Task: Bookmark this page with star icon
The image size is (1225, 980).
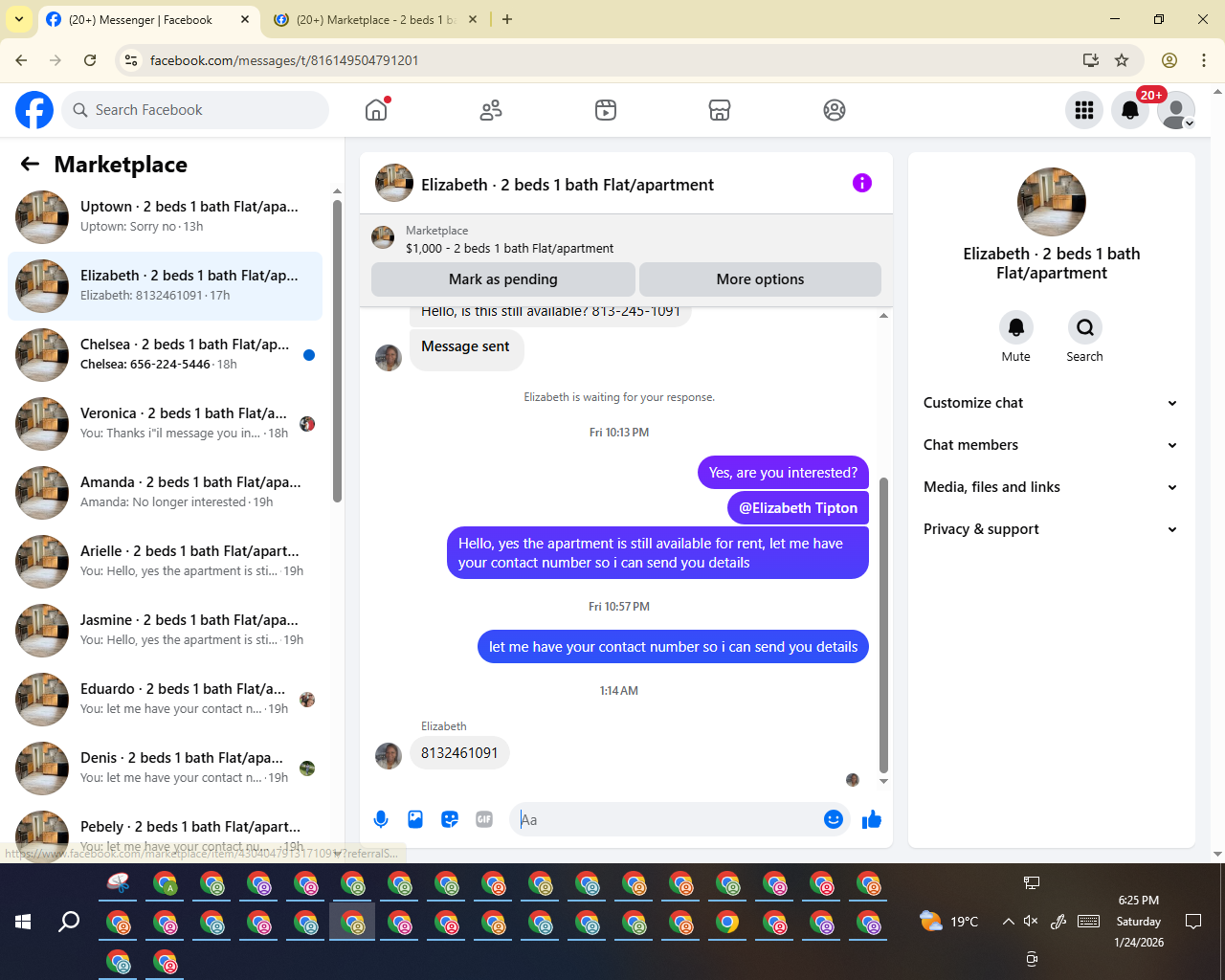Action: coord(1122,60)
